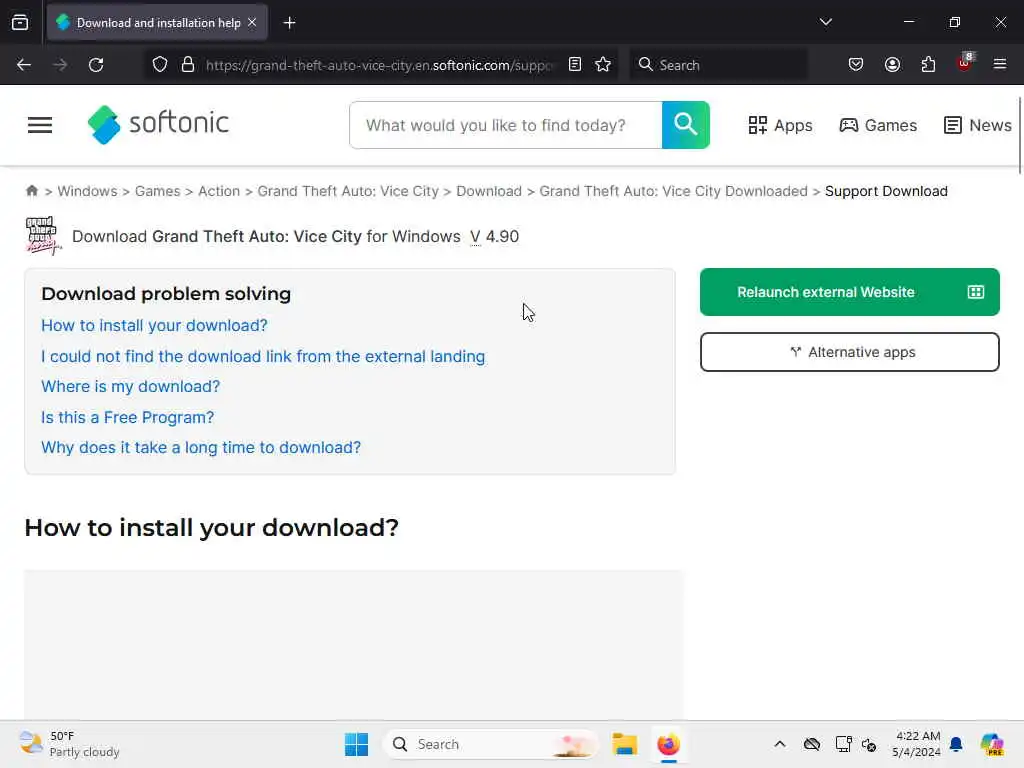The height and width of the screenshot is (768, 1024).
Task: Open the volume muted tray icon
Action: 869,744
